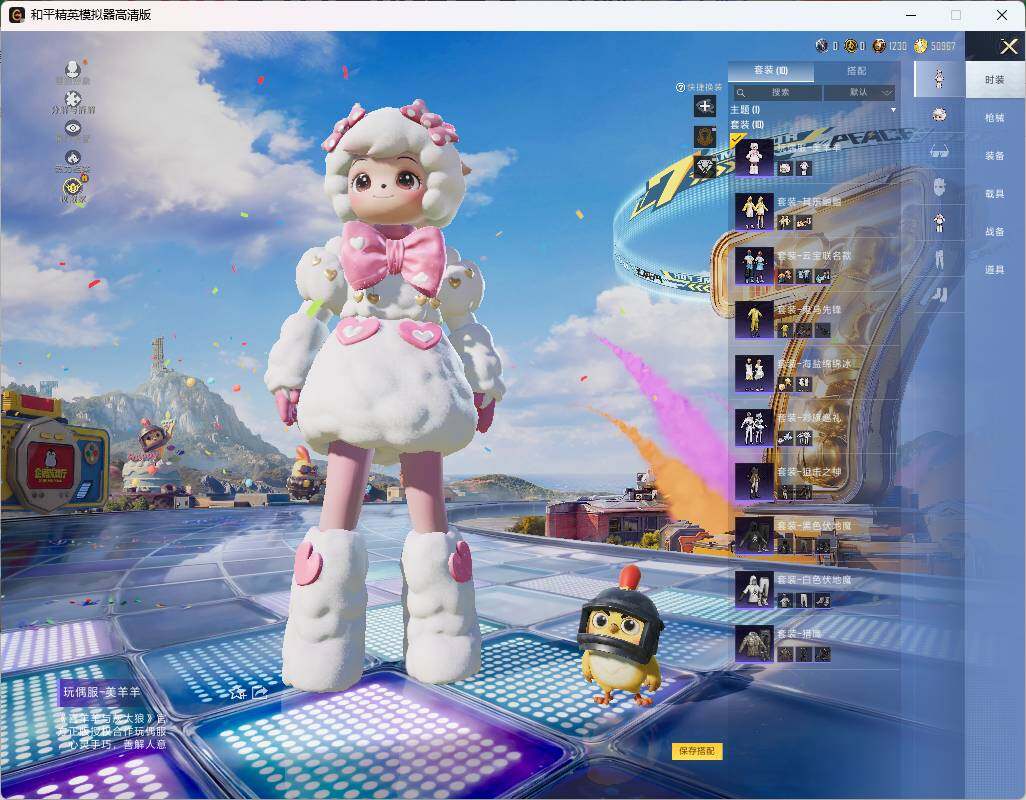Image resolution: width=1026 pixels, height=800 pixels.
Task: Toggle the eye visibility icon in the left menu
Action: click(73, 128)
